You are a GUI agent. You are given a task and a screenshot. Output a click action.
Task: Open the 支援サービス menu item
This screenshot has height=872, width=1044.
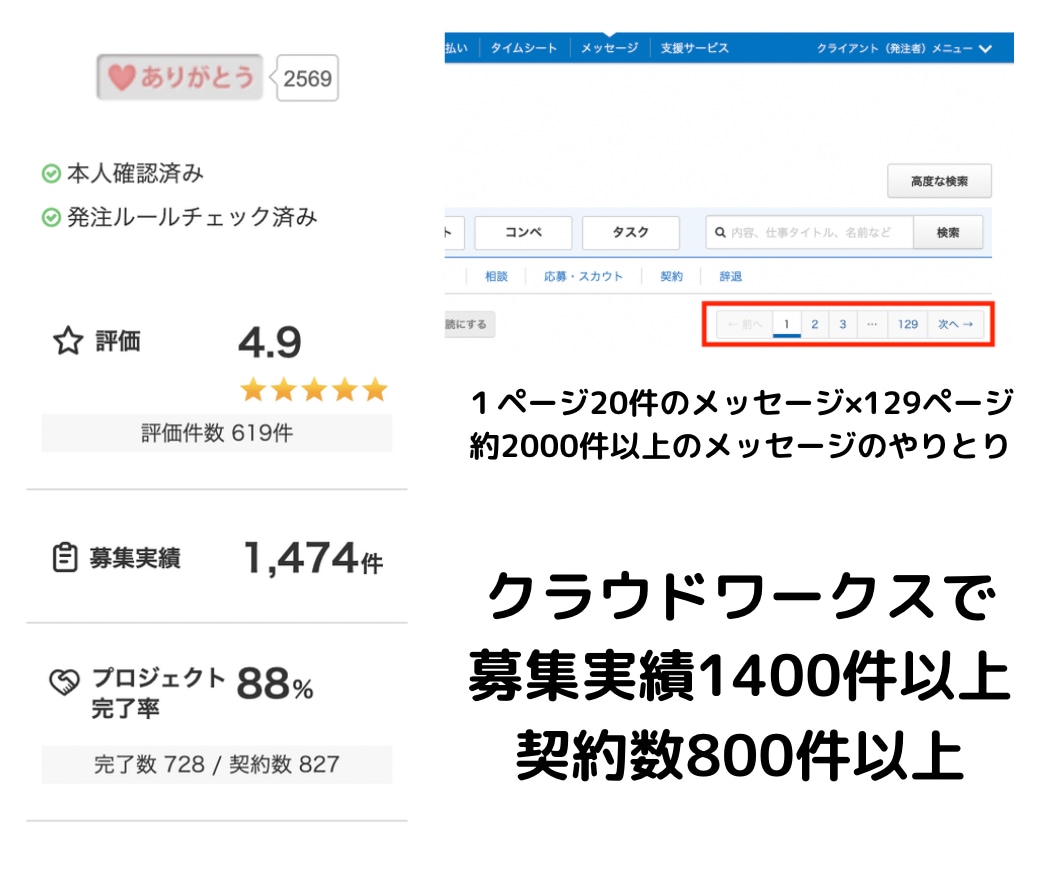pyautogui.click(x=694, y=48)
